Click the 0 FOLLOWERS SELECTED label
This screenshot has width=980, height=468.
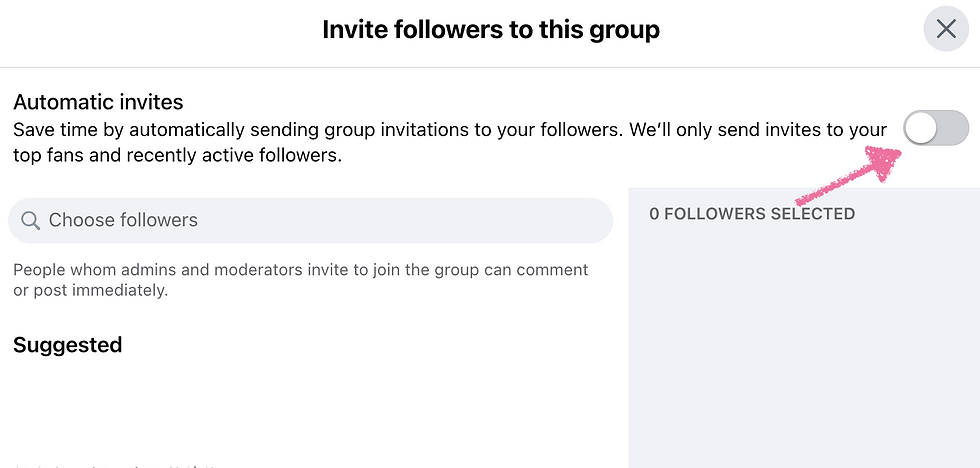point(752,214)
